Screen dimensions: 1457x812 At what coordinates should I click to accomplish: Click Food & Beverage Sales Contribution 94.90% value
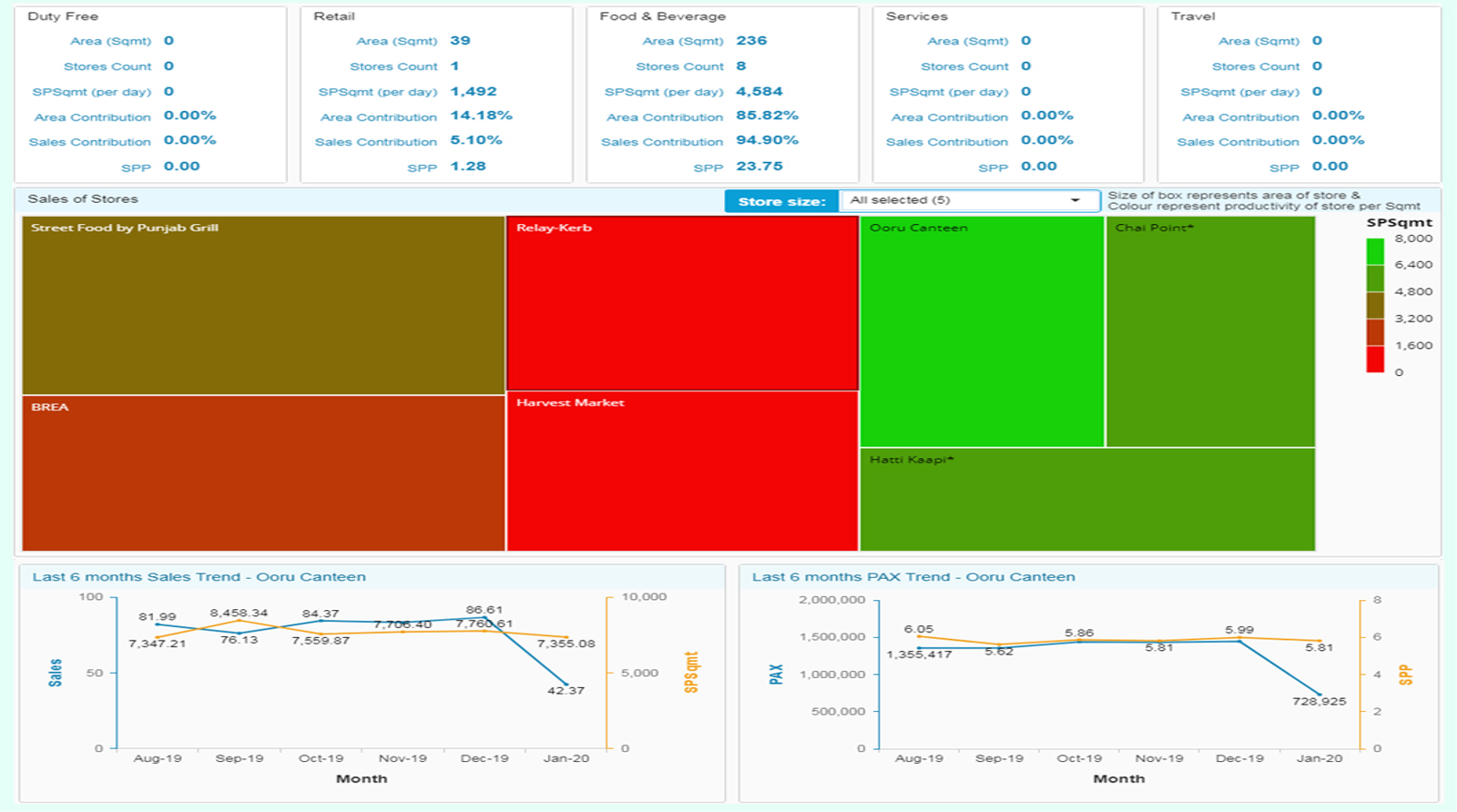click(x=767, y=140)
